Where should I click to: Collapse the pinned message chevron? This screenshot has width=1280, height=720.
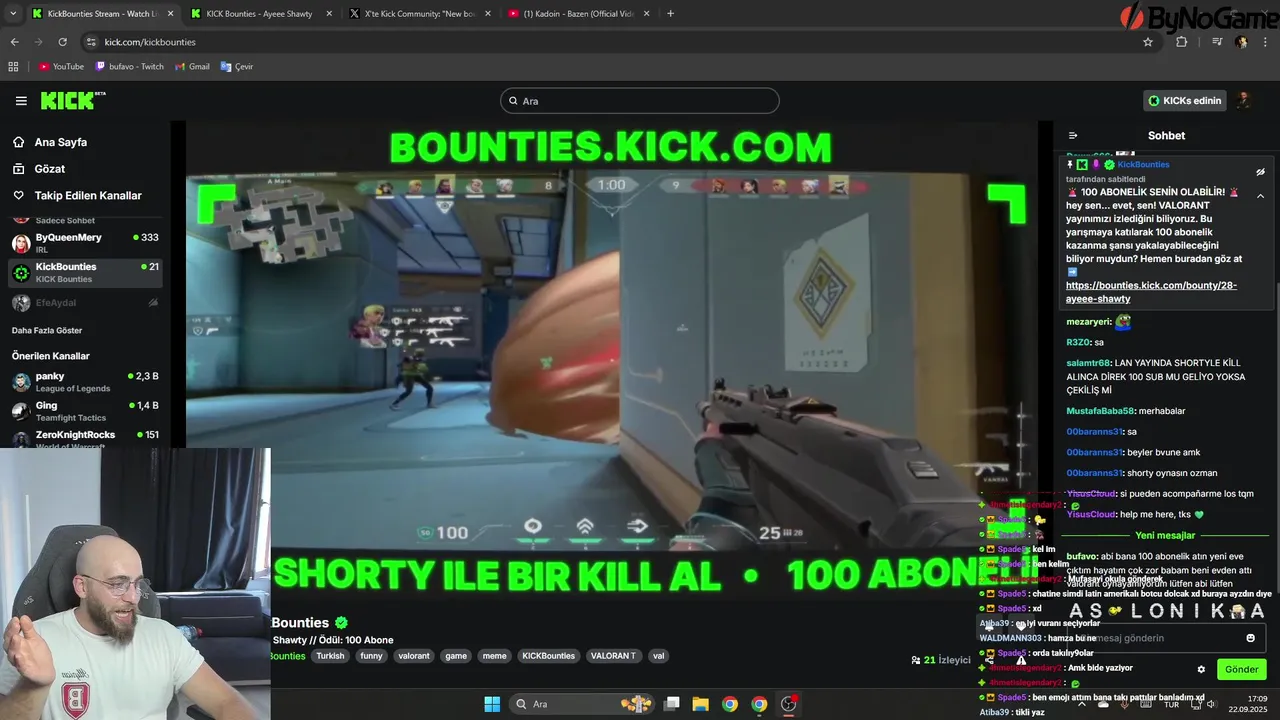1260,196
